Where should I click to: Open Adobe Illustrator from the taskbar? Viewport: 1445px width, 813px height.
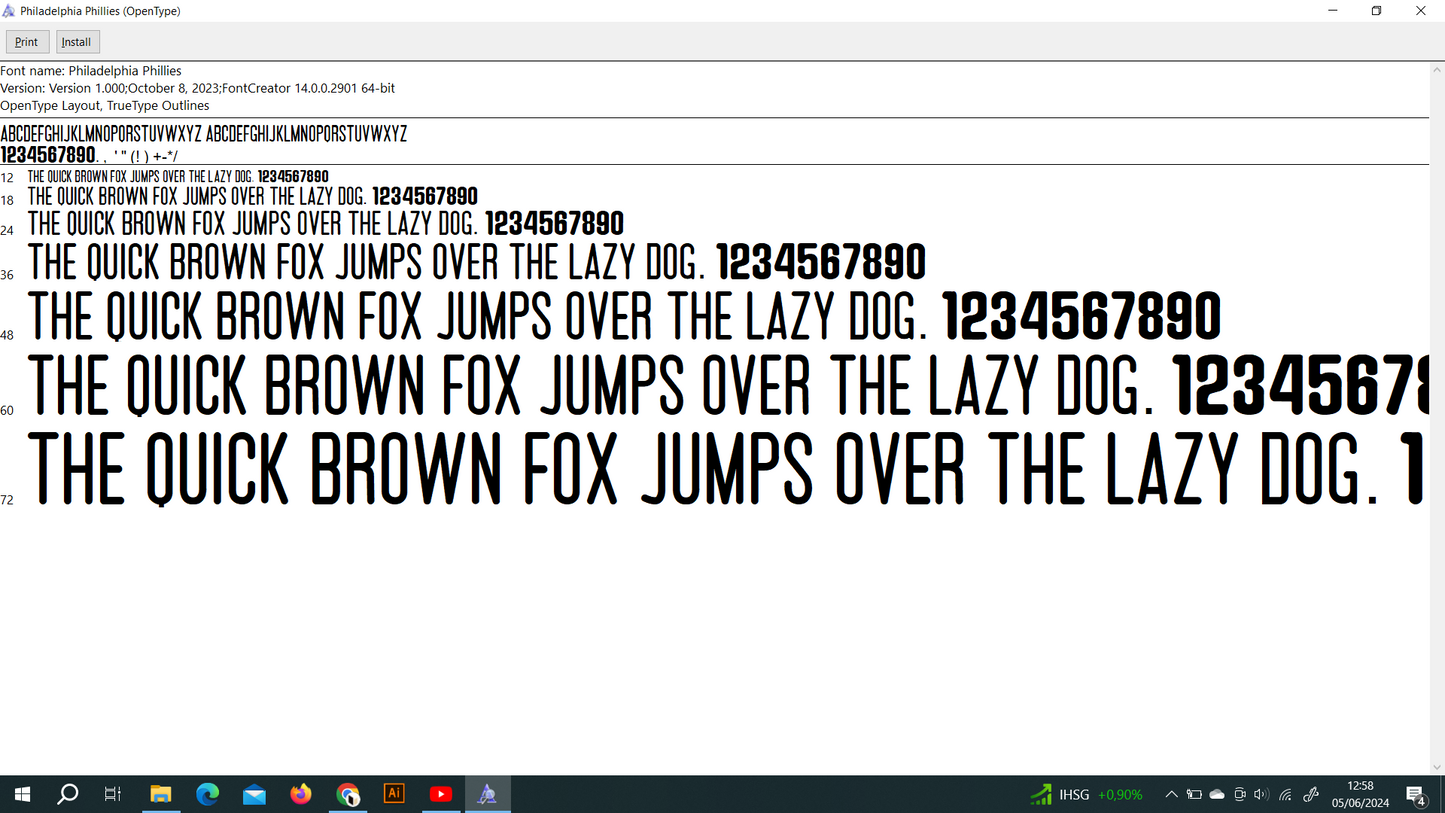[x=394, y=794]
